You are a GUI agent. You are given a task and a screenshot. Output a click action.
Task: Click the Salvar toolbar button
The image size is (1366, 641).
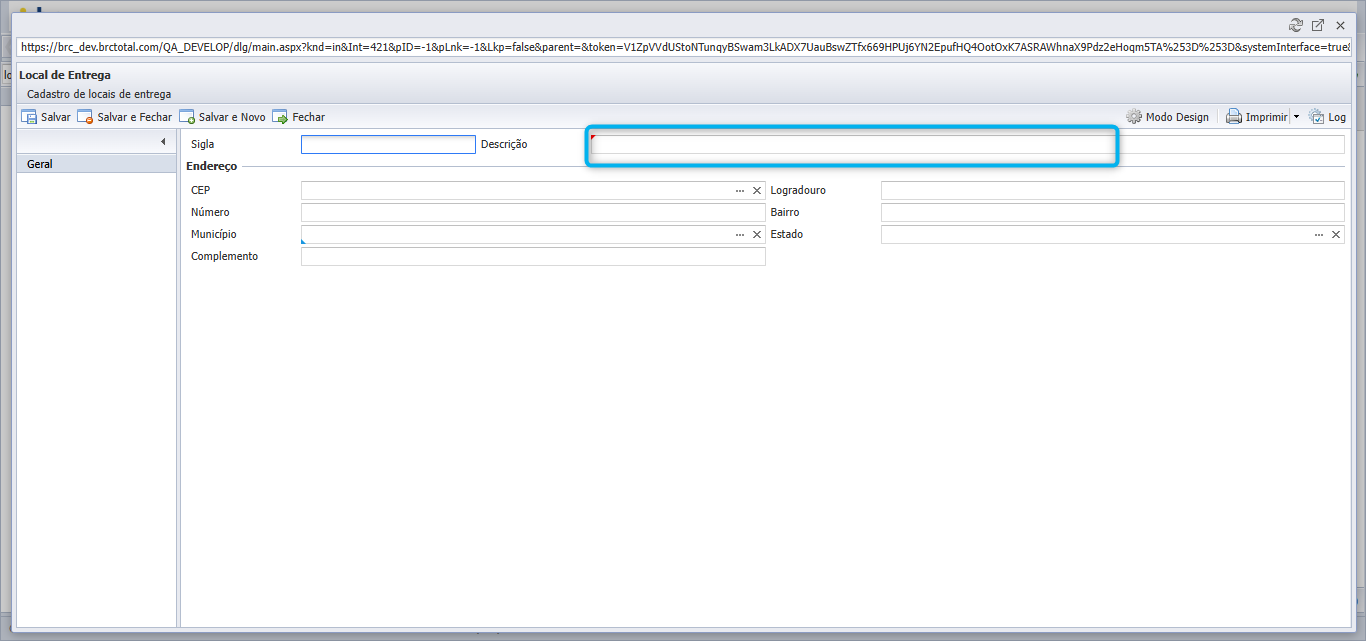(x=46, y=117)
